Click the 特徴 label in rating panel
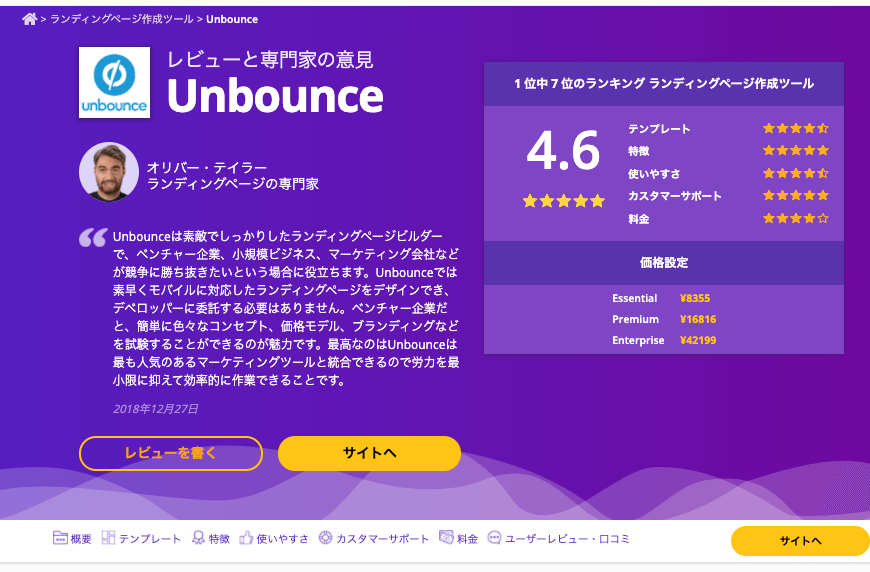 coord(639,151)
